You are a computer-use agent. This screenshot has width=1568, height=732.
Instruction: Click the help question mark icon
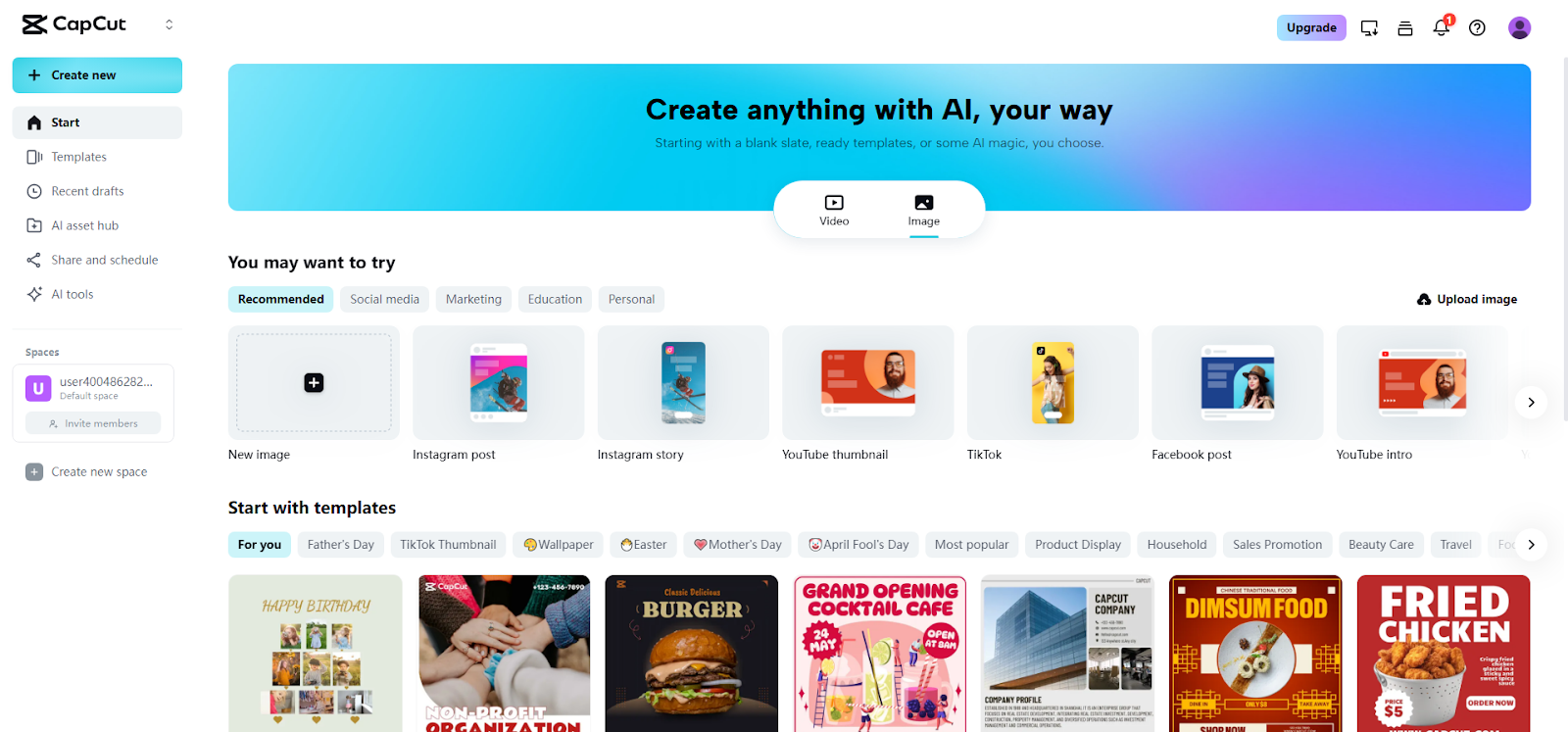click(1477, 27)
